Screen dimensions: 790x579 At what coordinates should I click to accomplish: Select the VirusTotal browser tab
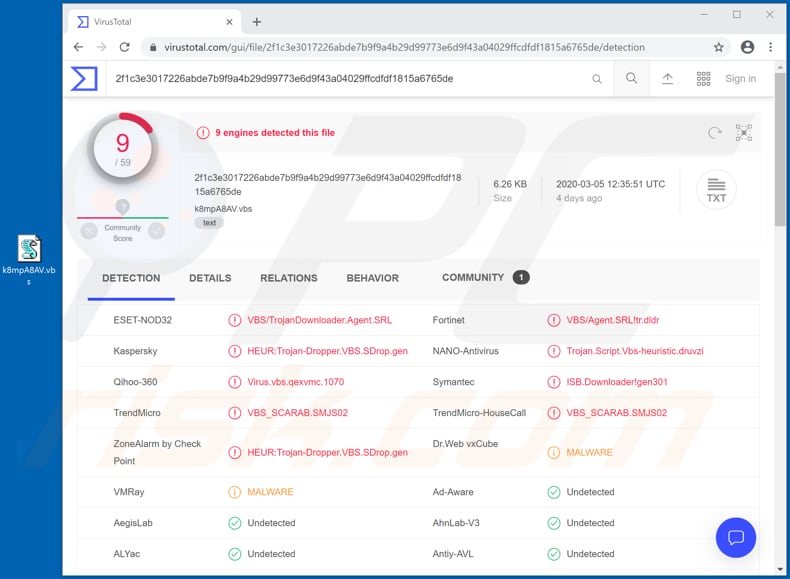tap(154, 22)
